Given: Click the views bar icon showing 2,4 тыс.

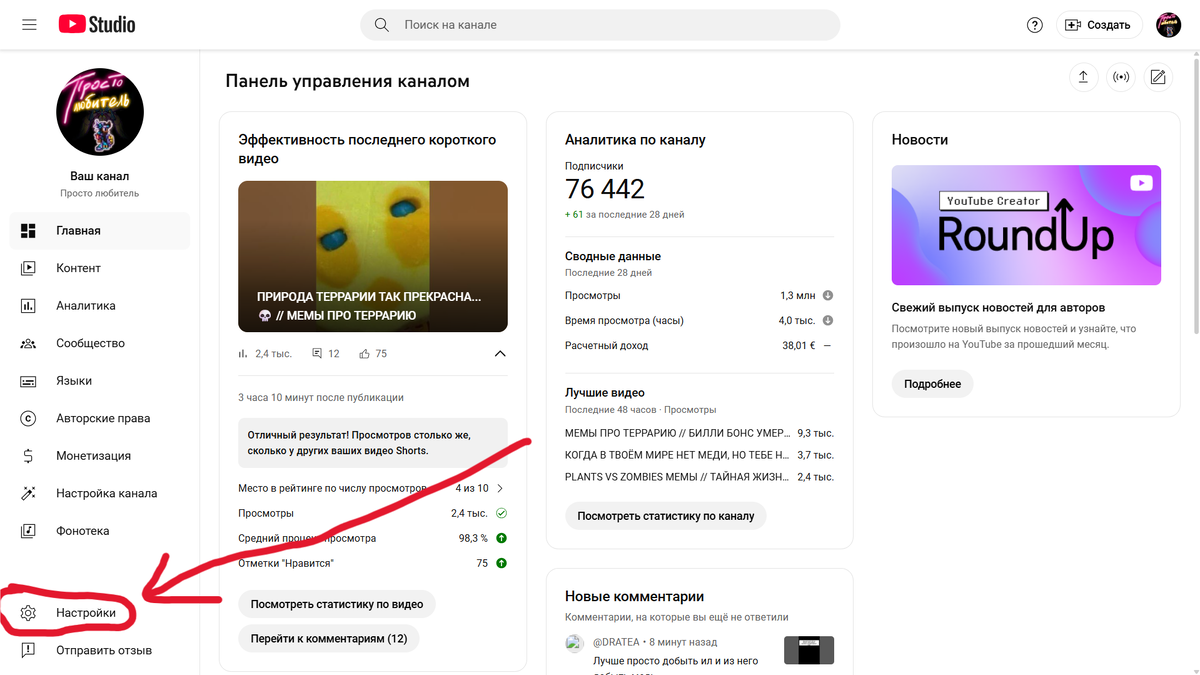Looking at the screenshot, I should (243, 354).
